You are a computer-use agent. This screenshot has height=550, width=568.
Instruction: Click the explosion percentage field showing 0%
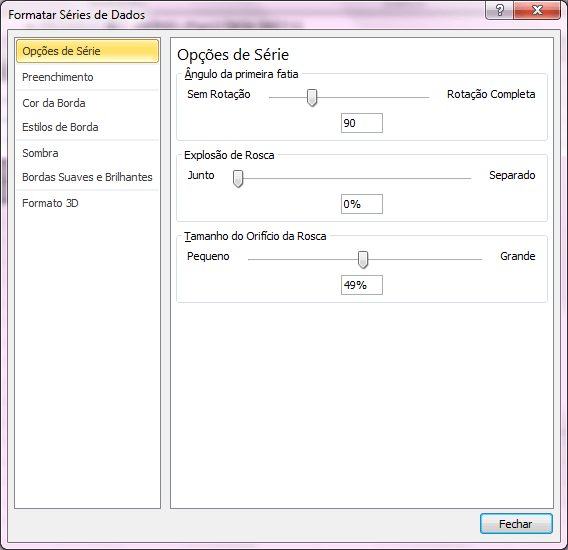click(x=362, y=204)
